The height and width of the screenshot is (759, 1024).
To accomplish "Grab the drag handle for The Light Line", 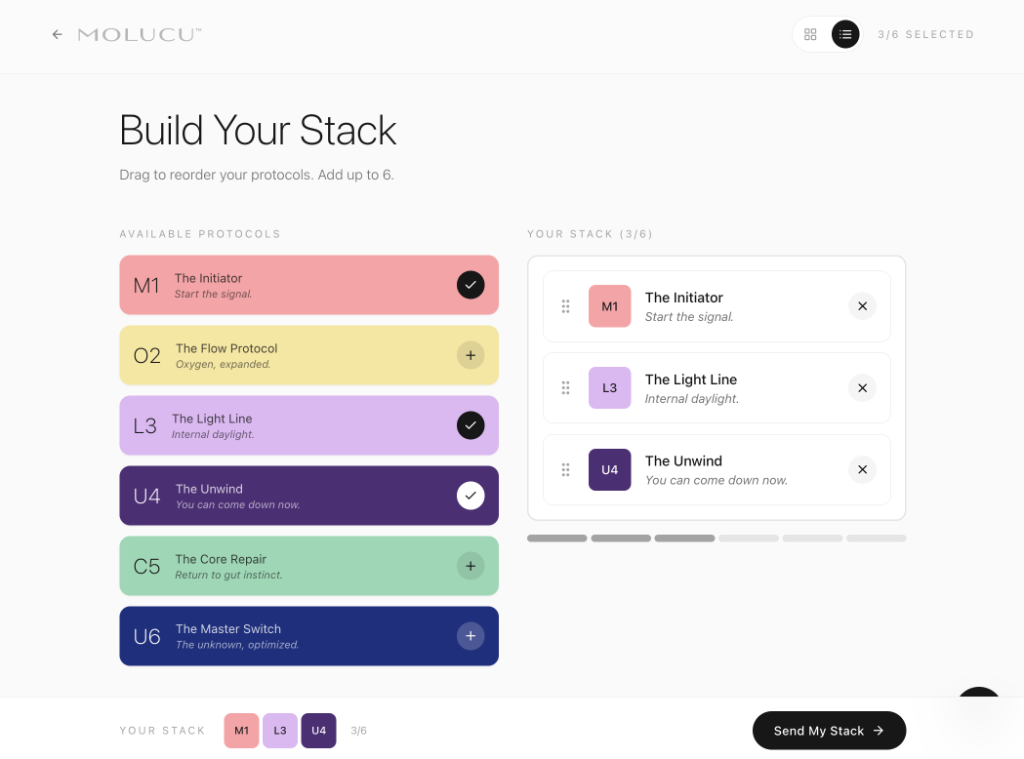I will point(566,388).
